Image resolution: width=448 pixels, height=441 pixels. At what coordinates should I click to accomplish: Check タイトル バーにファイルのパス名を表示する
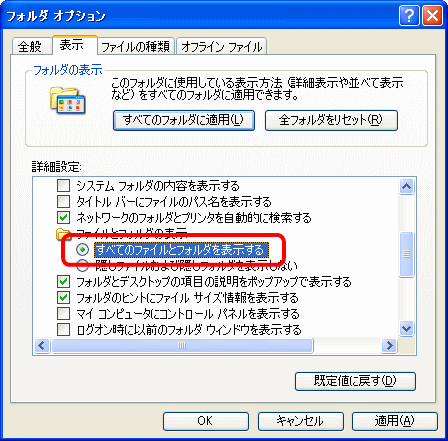click(63, 201)
